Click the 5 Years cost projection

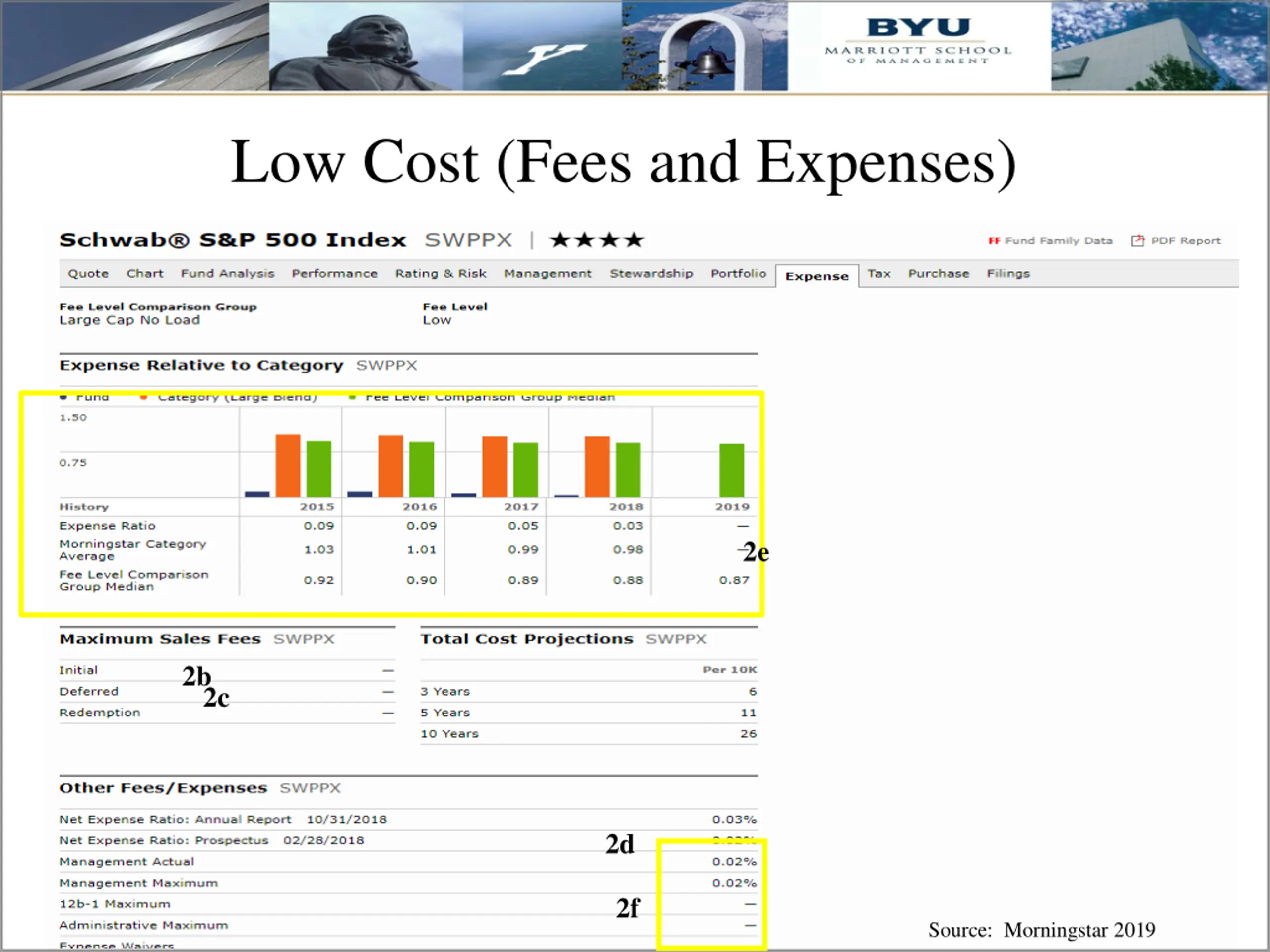588,713
